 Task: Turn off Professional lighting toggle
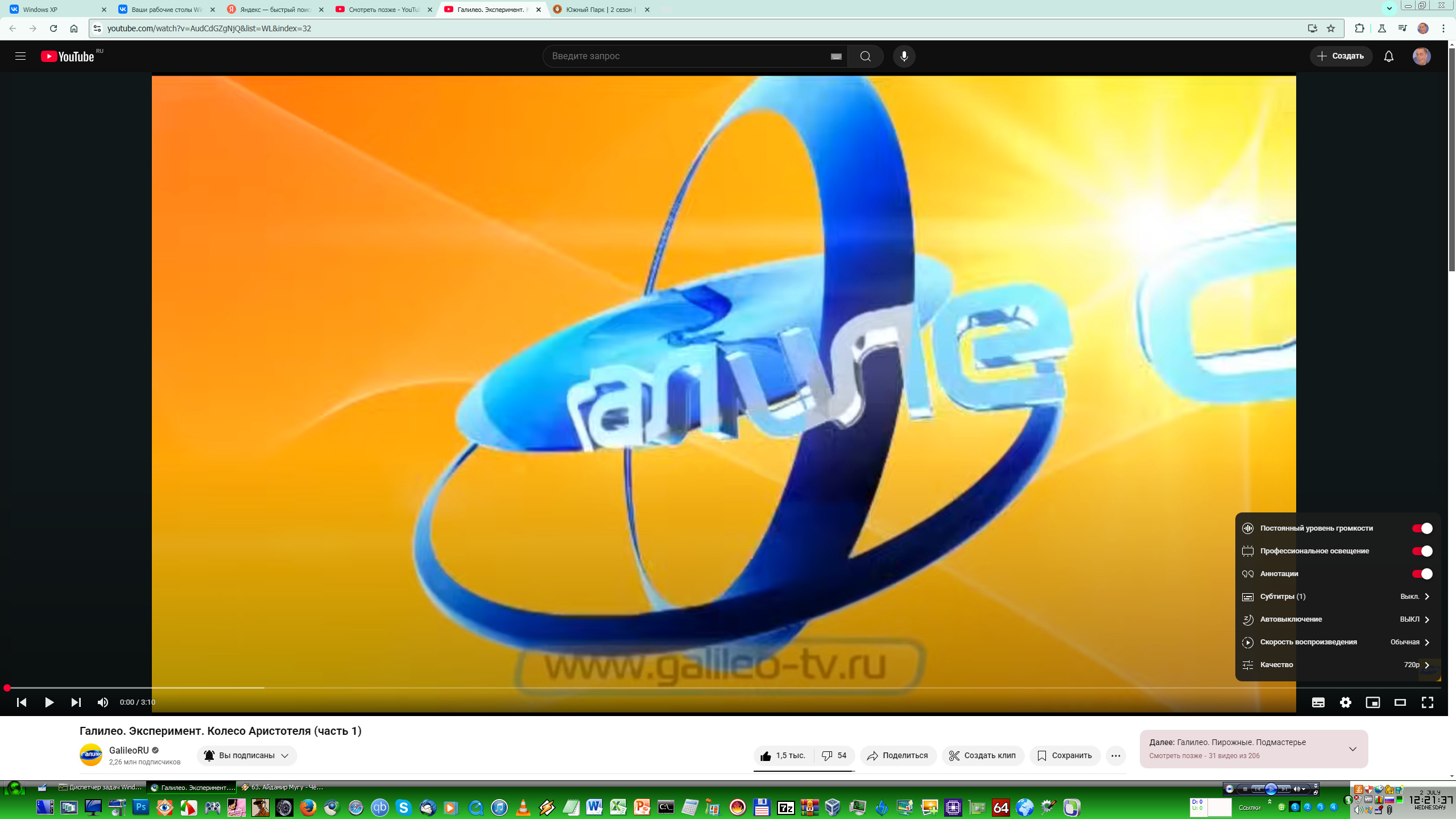(x=1422, y=551)
